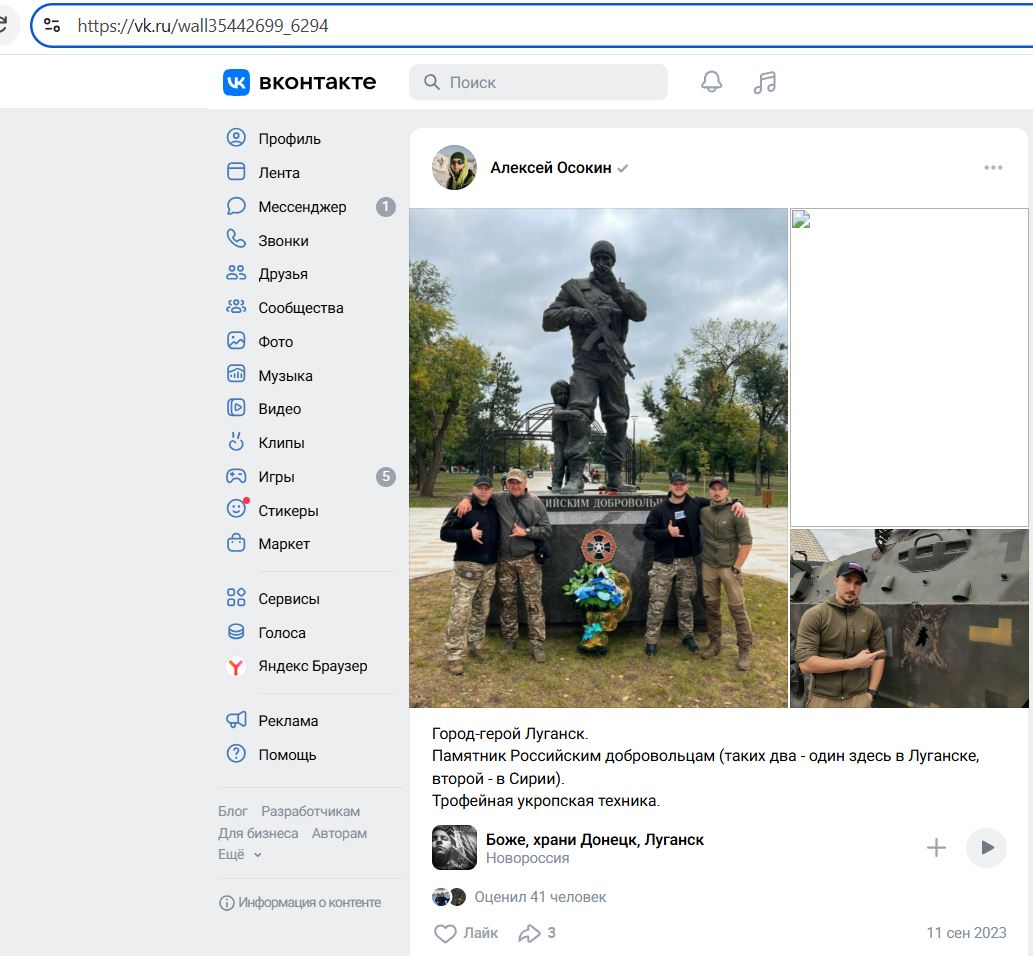Open the monument group photo
Viewport: 1033px width, 956px height.
598,458
